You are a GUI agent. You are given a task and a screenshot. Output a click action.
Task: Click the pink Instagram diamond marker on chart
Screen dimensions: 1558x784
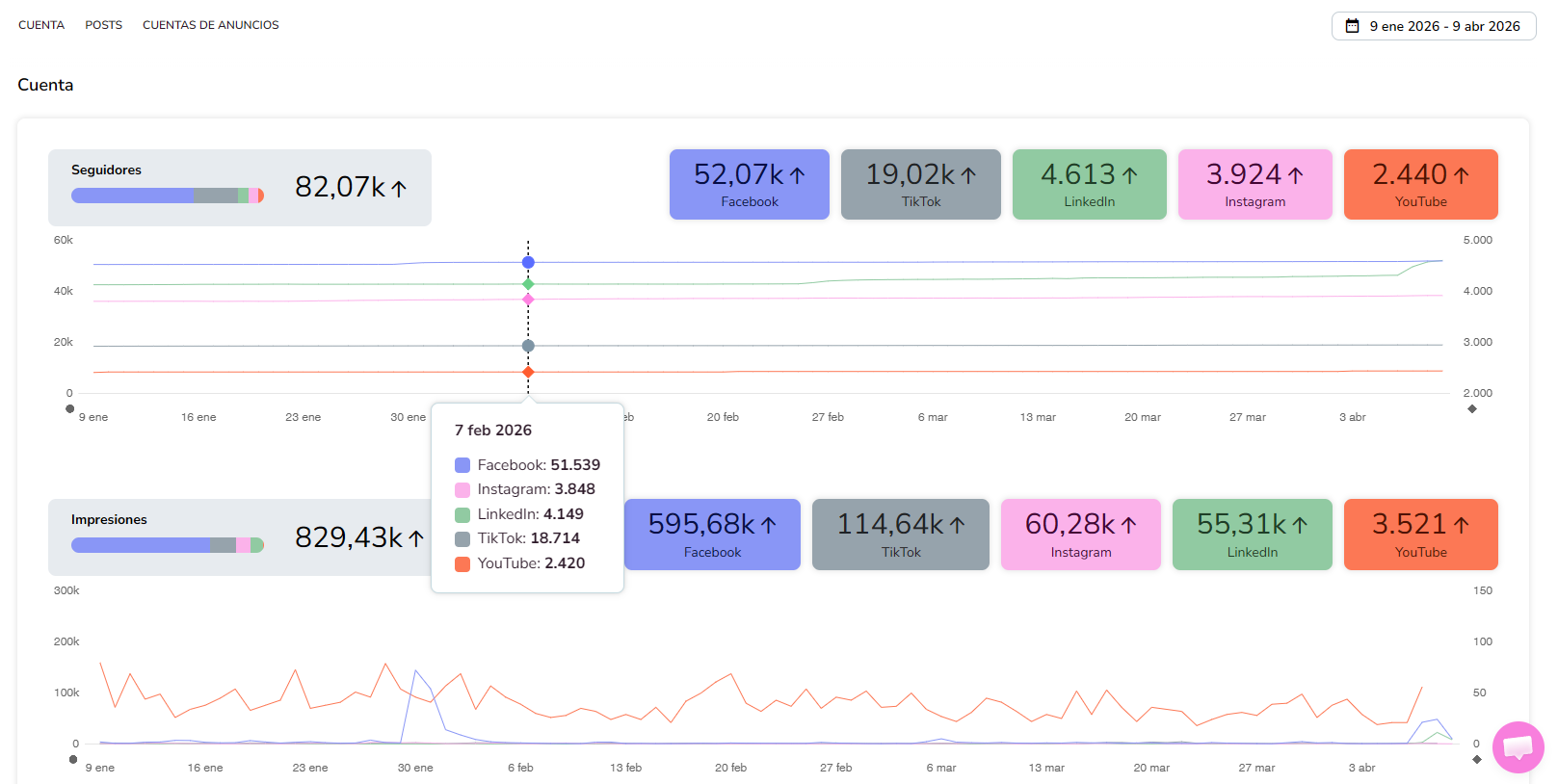coord(528,300)
